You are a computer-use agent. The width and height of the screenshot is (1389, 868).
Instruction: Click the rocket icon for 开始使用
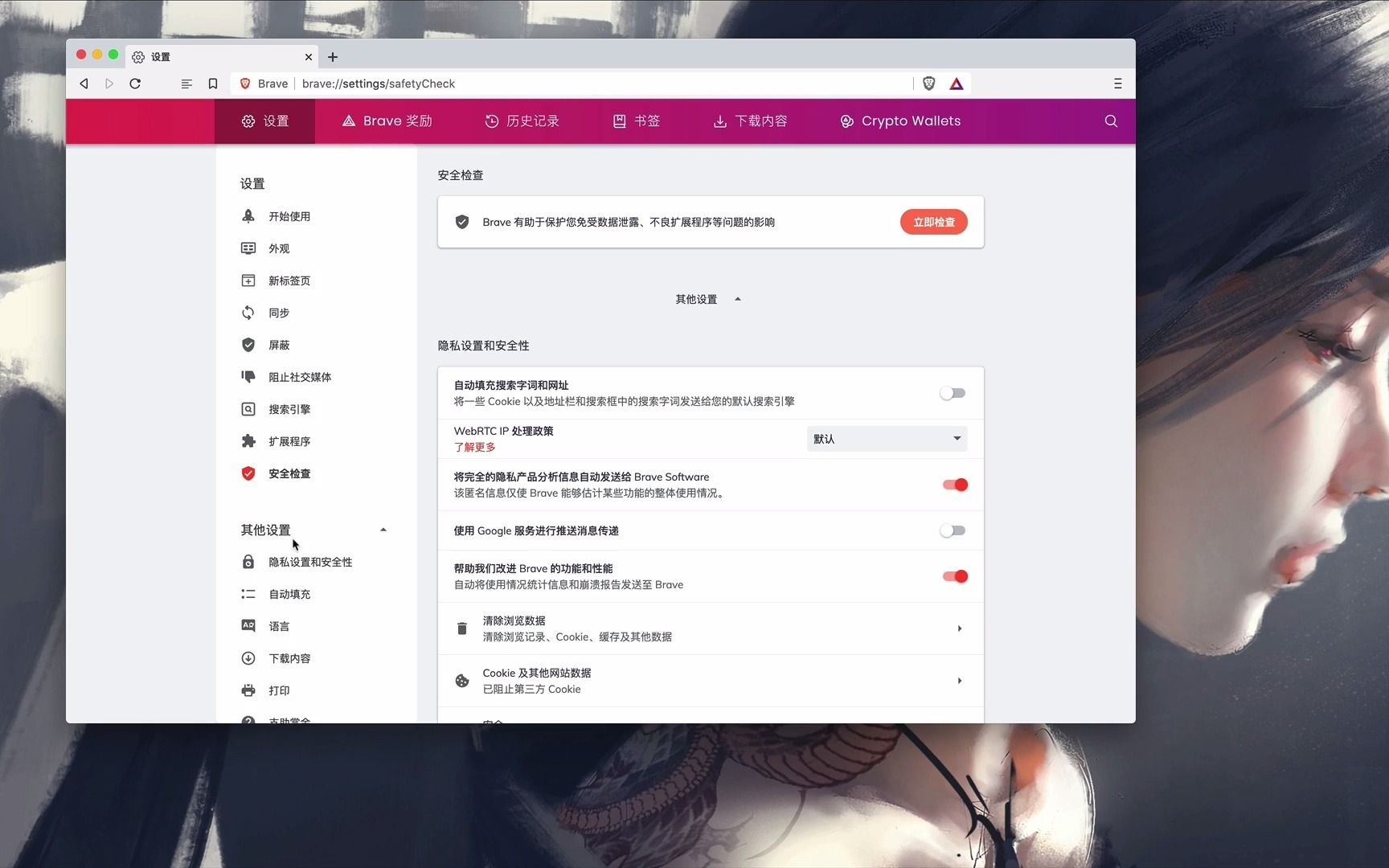[x=248, y=216]
